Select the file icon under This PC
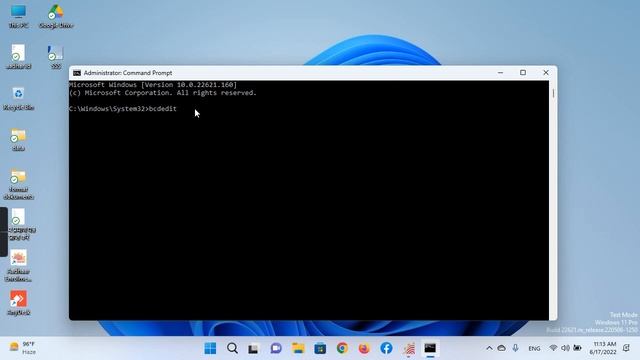 tap(18, 57)
